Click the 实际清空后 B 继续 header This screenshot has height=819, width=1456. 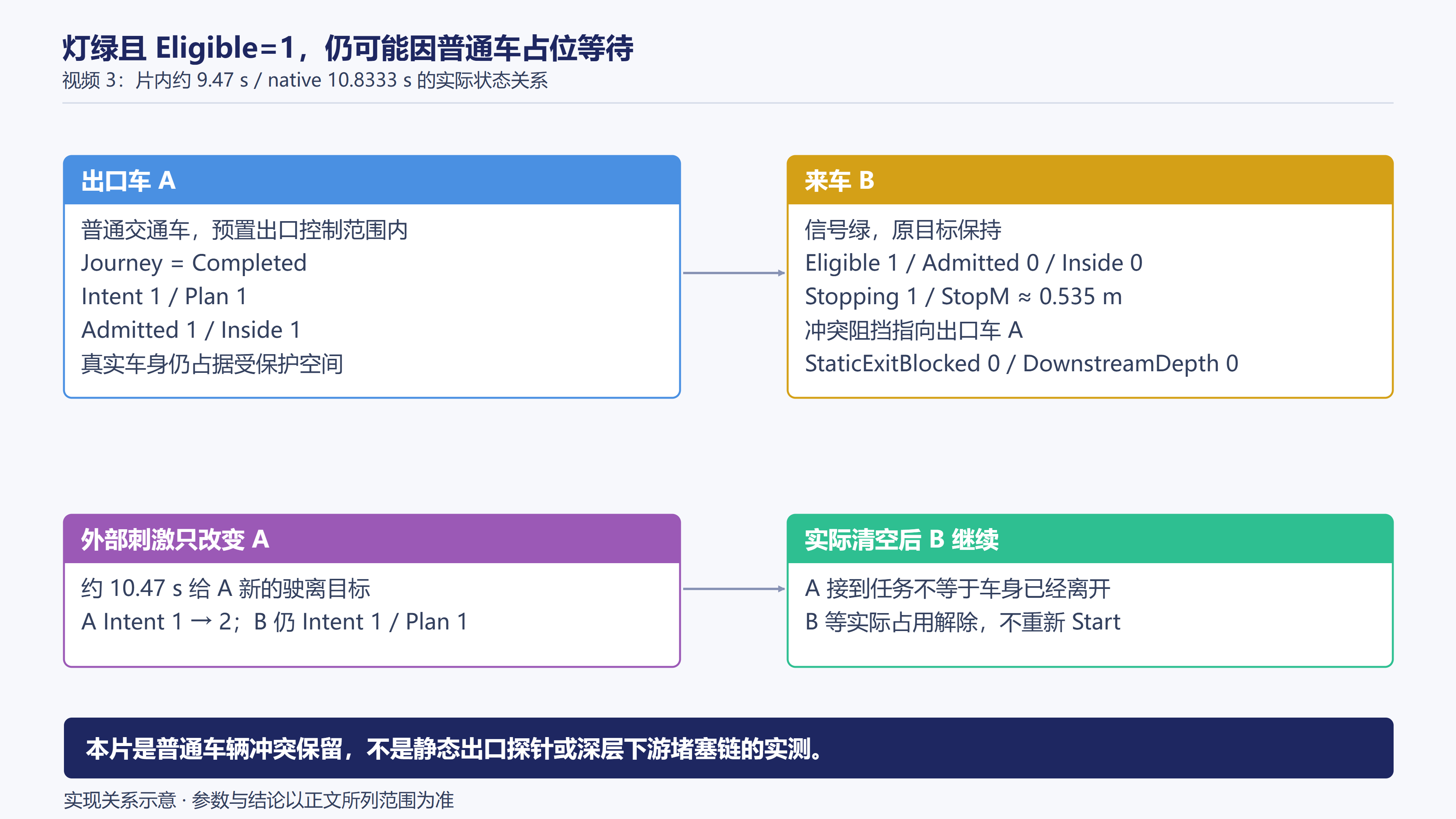click(x=1090, y=539)
